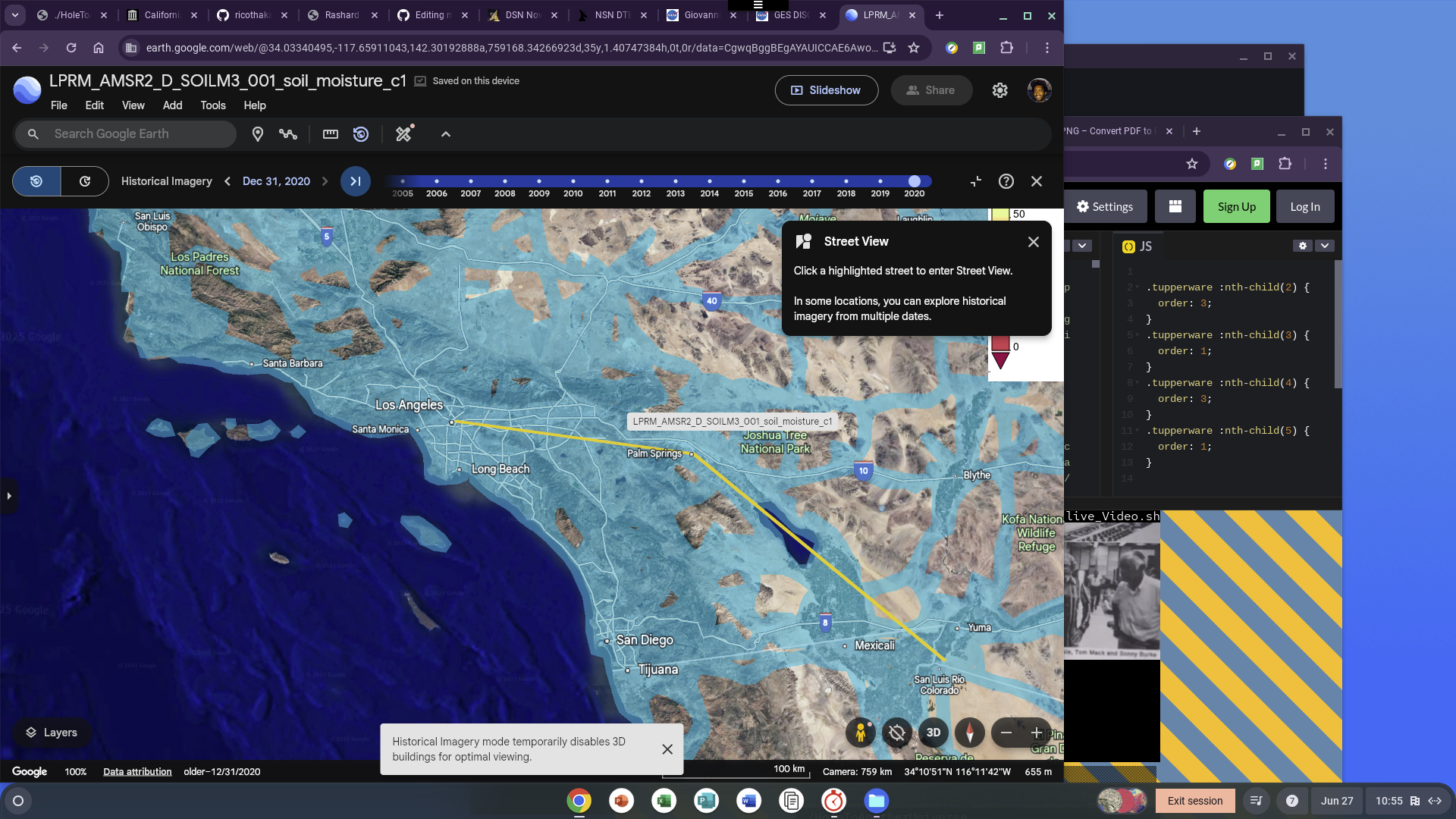The width and height of the screenshot is (1456, 819).
Task: Expand the adjacent editor panel dropdown chevron
Action: (1083, 246)
